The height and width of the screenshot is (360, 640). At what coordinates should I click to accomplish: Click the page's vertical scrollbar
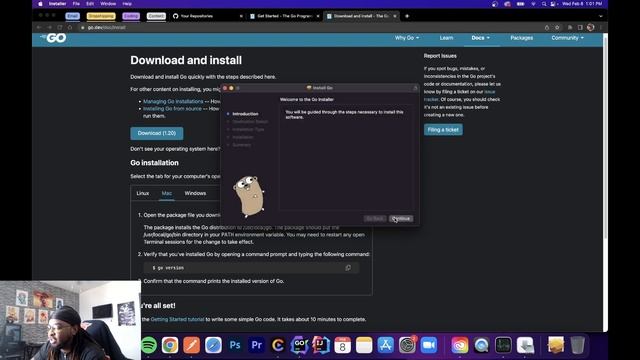(x=605, y=139)
